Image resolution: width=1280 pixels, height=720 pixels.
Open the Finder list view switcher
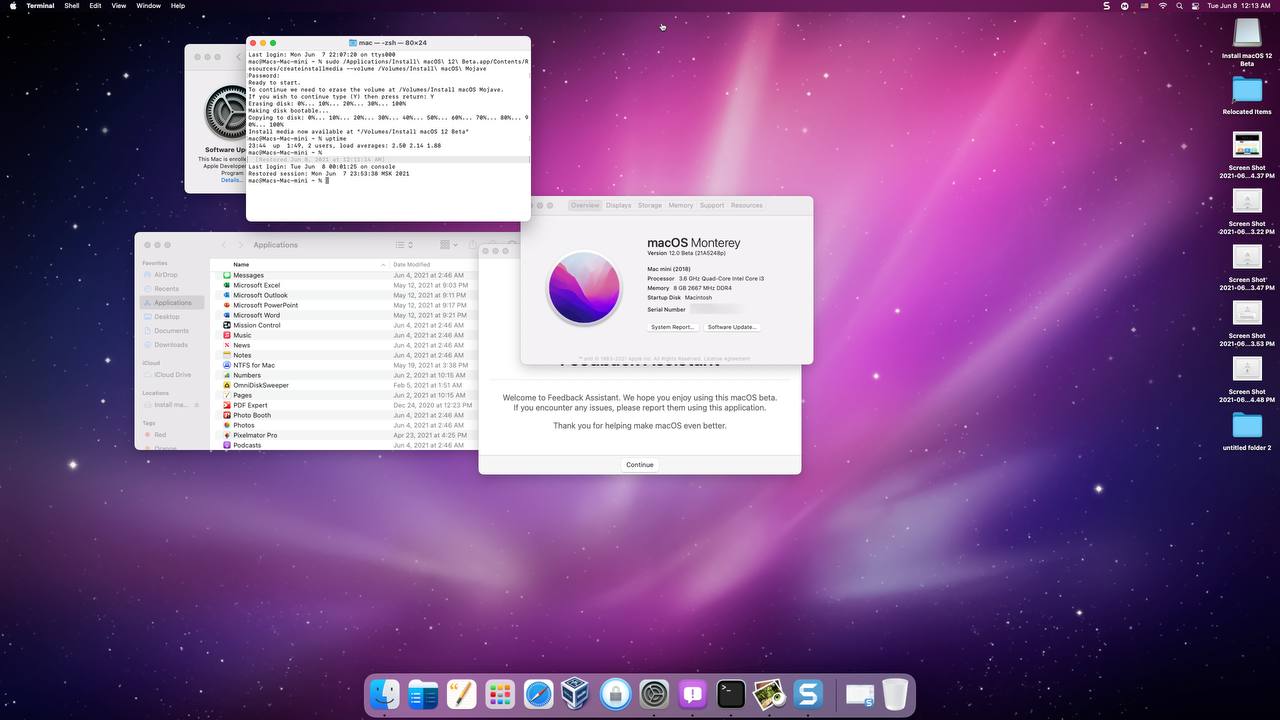pos(403,245)
